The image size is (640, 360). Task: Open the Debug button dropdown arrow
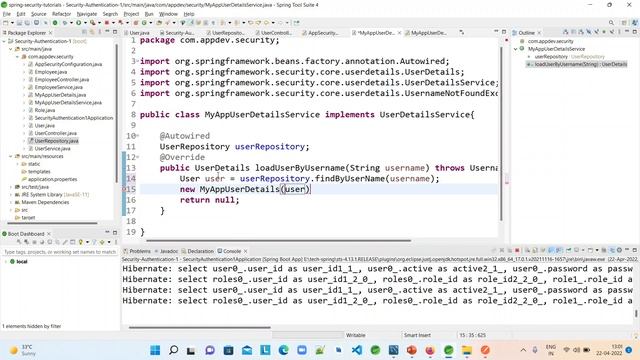(x=71, y=23)
